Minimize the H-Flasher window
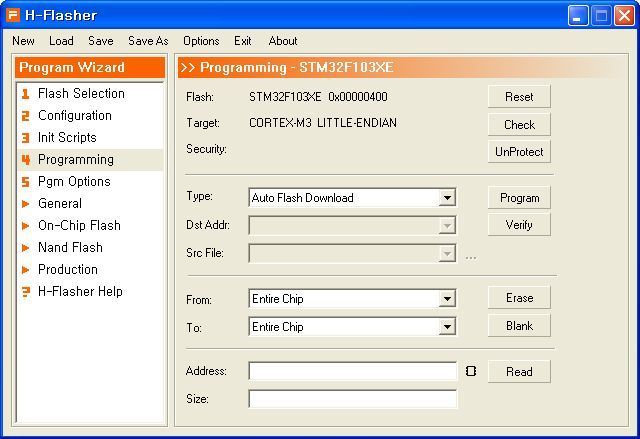The image size is (640, 439). 578,16
